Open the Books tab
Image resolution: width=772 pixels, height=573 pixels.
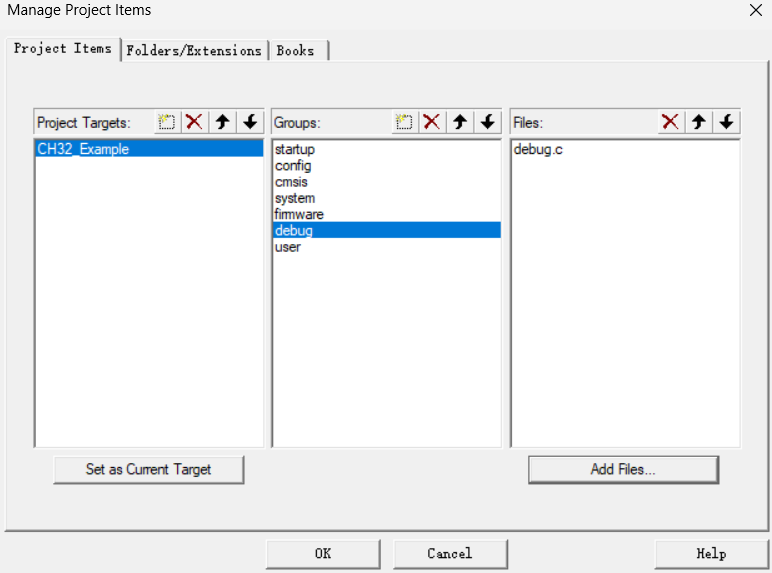pos(298,51)
